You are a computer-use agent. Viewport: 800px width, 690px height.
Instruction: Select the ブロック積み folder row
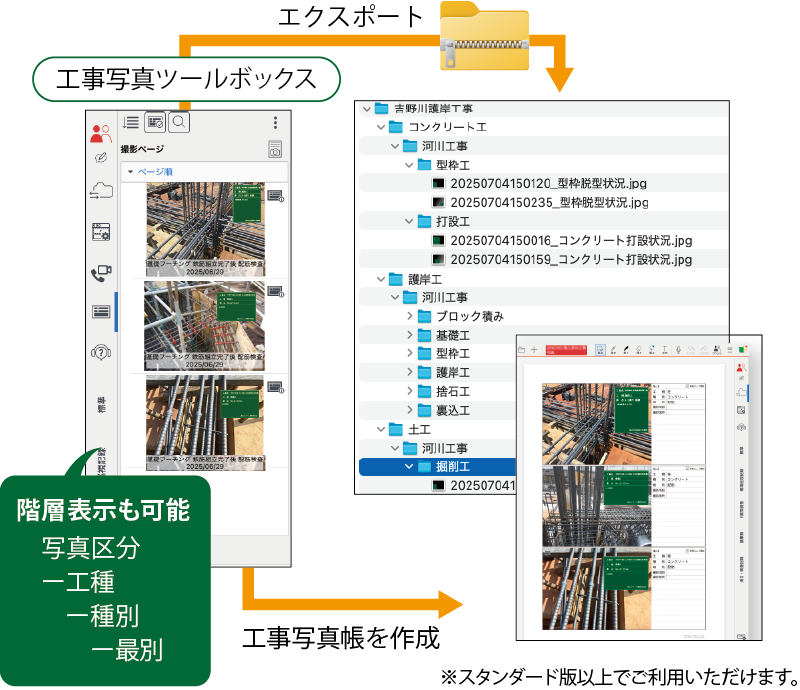[x=544, y=316]
